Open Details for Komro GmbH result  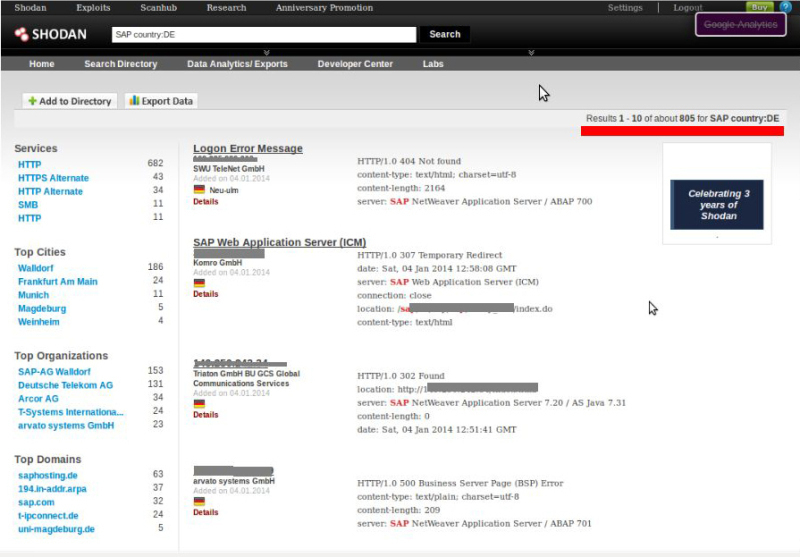tap(206, 294)
